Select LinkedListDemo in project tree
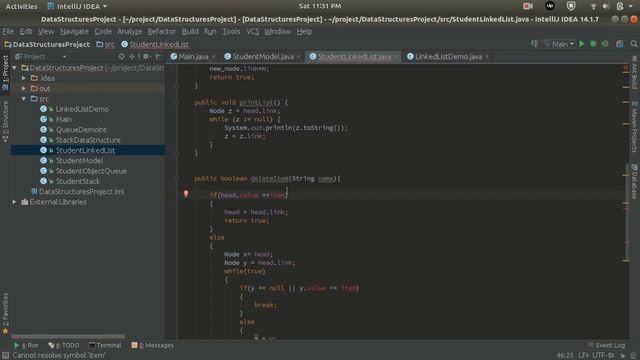Screen dimensions: 640x360 [82, 109]
